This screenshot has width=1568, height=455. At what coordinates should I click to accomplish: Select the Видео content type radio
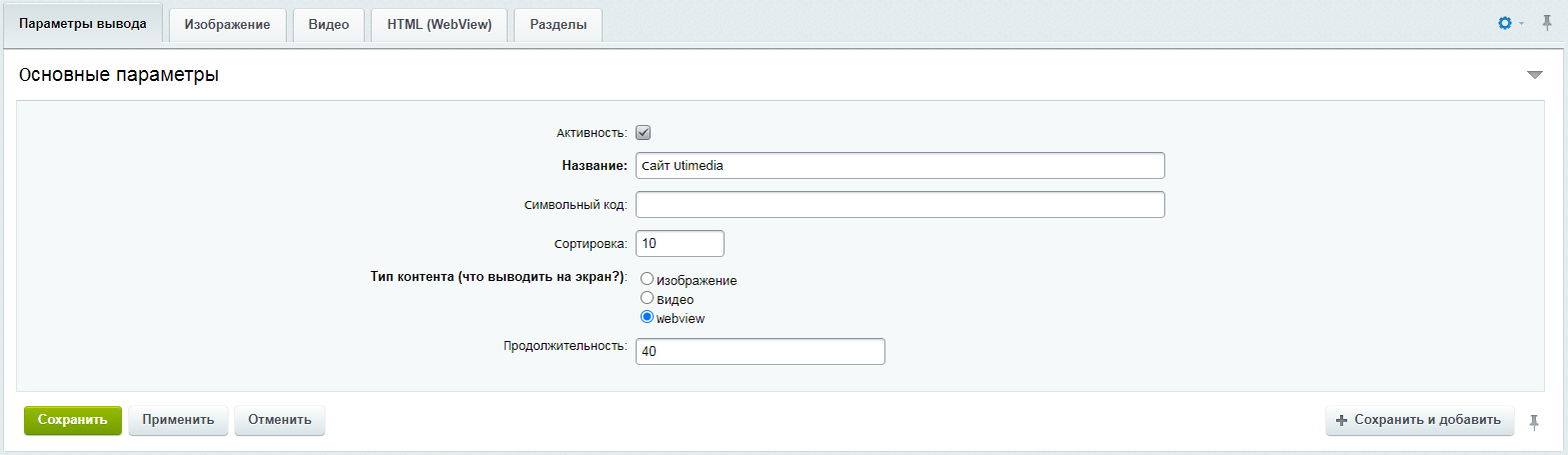point(647,298)
